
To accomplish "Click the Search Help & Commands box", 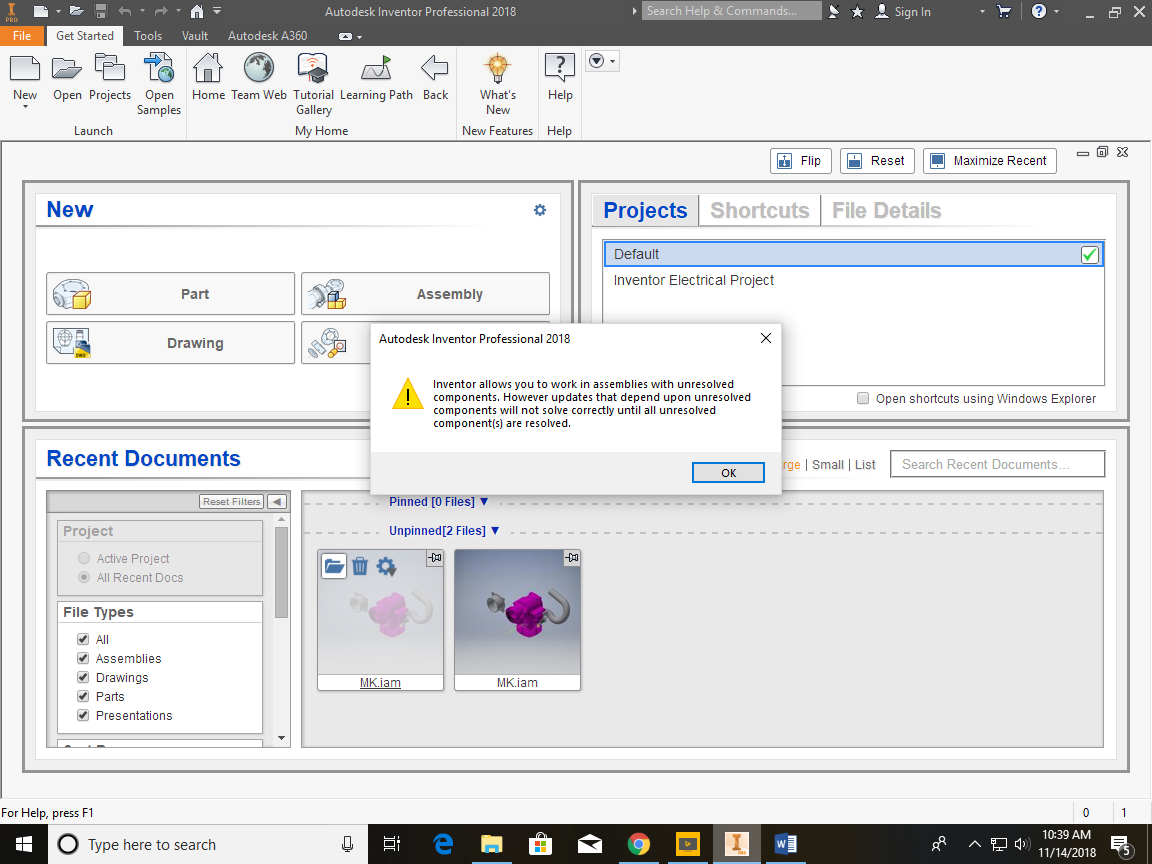I will click(731, 11).
